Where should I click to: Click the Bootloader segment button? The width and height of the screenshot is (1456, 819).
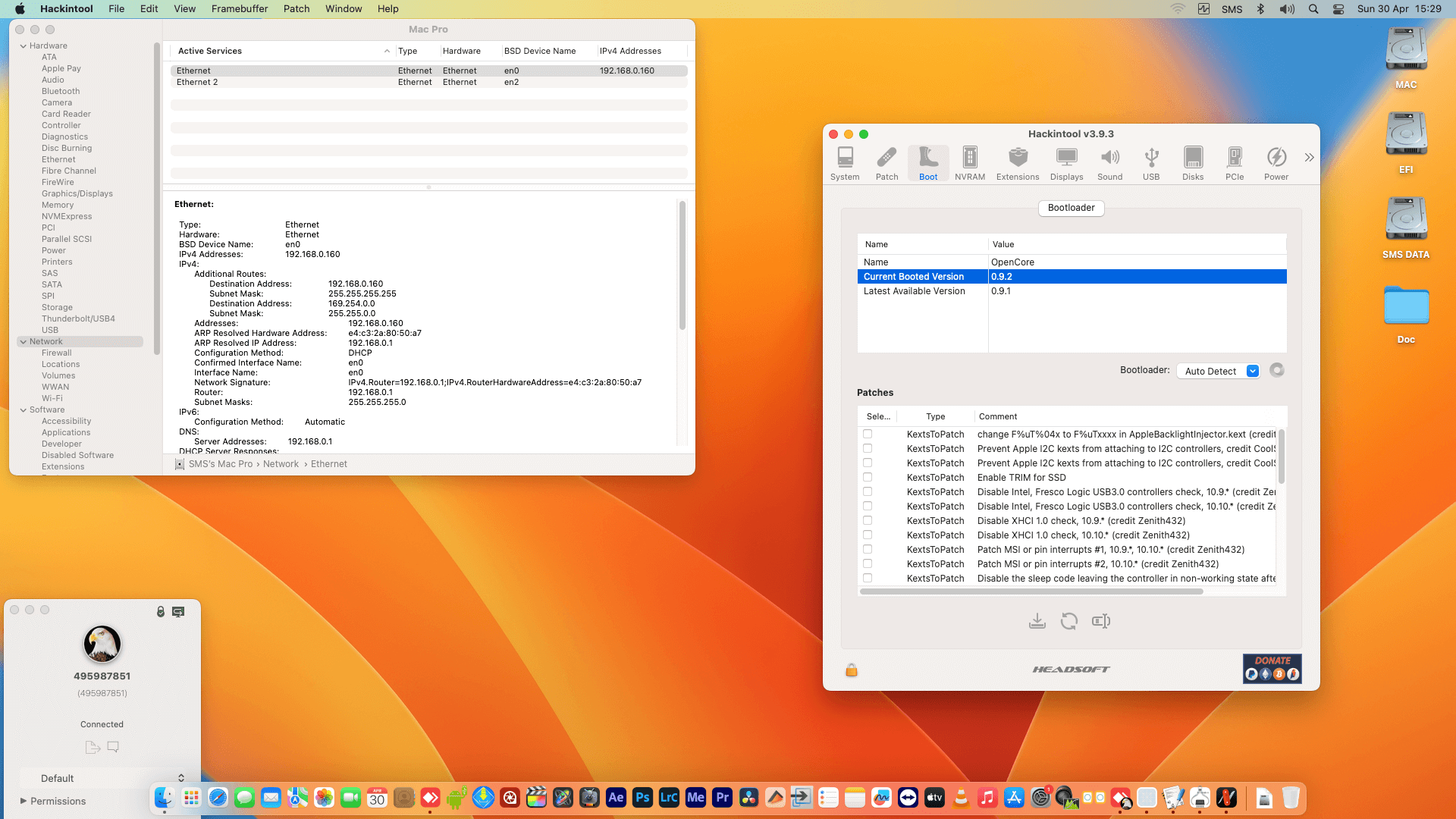tap(1071, 208)
